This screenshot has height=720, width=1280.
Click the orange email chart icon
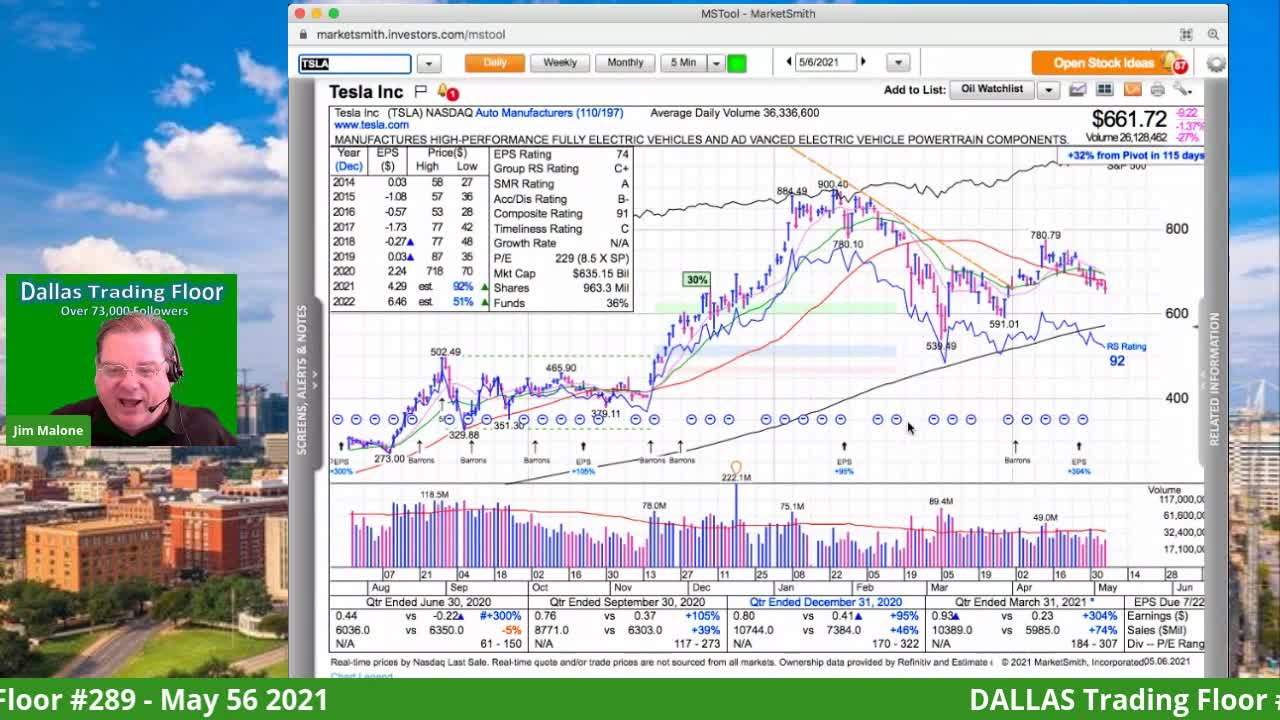pyautogui.click(x=1132, y=90)
